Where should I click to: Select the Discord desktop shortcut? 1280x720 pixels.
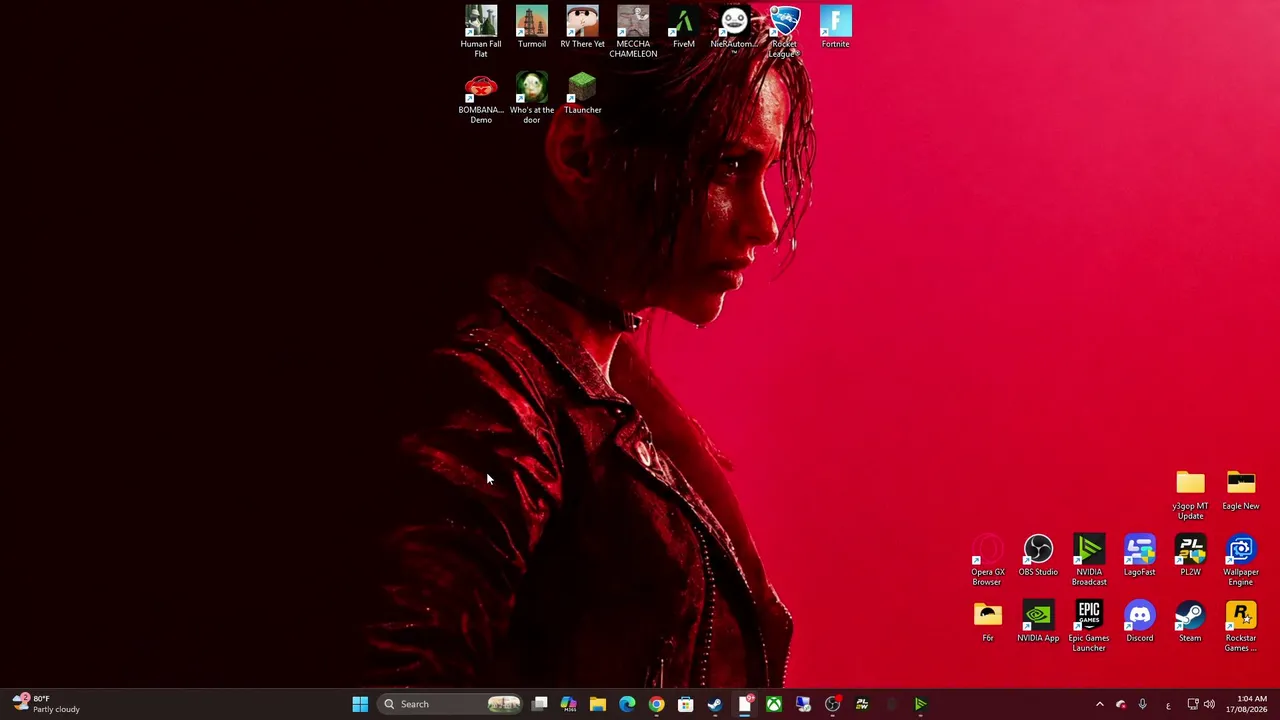coord(1140,621)
